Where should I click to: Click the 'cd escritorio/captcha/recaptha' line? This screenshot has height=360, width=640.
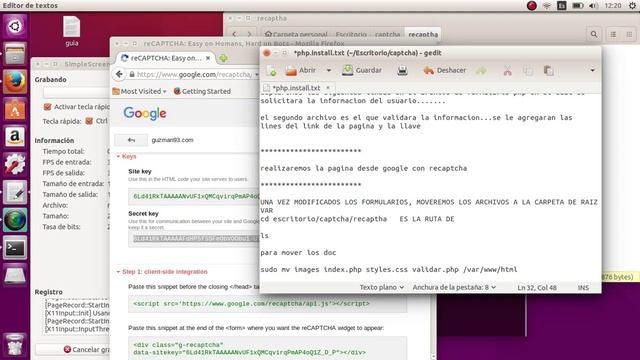323,219
